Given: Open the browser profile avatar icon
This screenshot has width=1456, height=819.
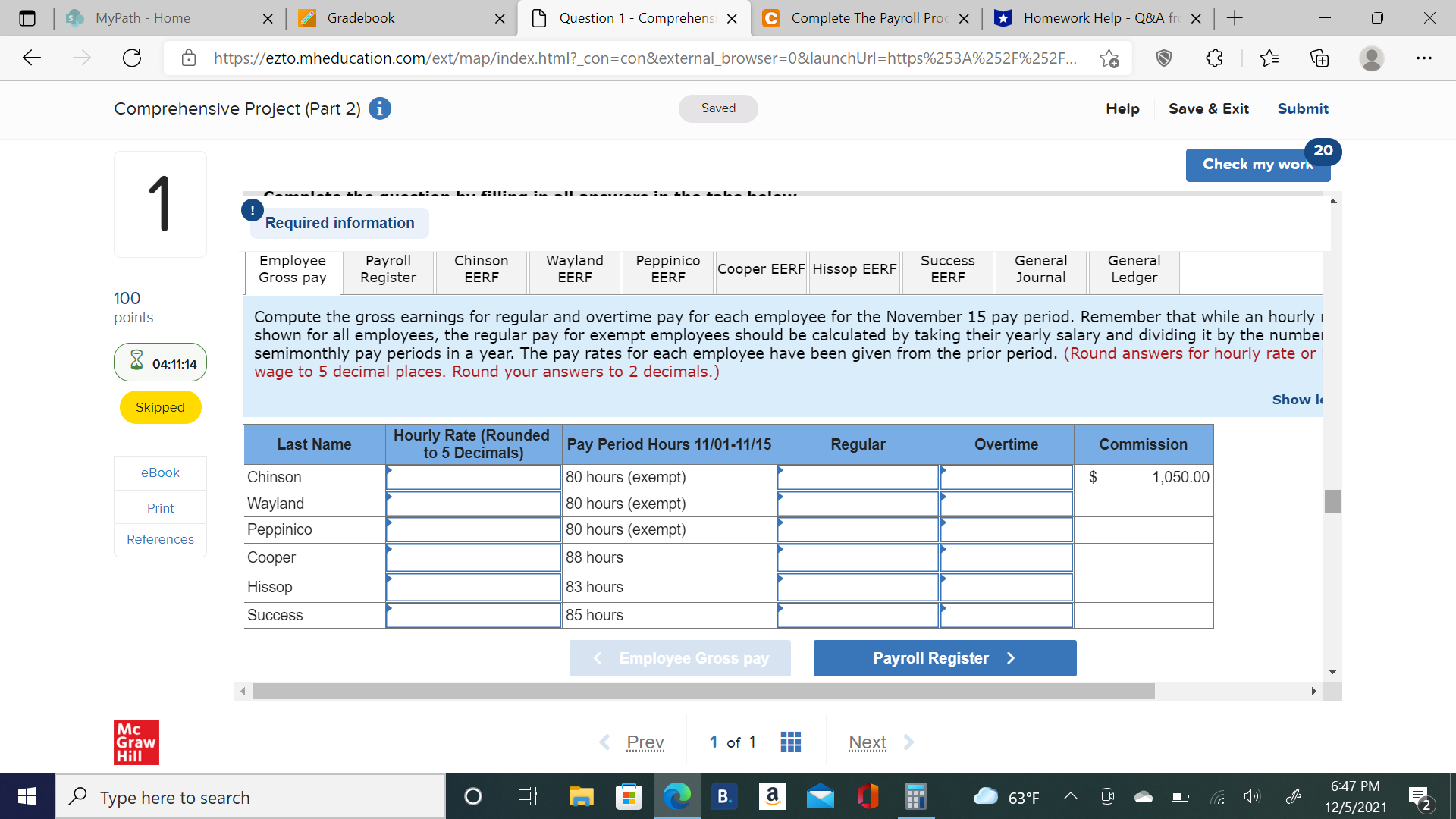Looking at the screenshot, I should 1373,58.
